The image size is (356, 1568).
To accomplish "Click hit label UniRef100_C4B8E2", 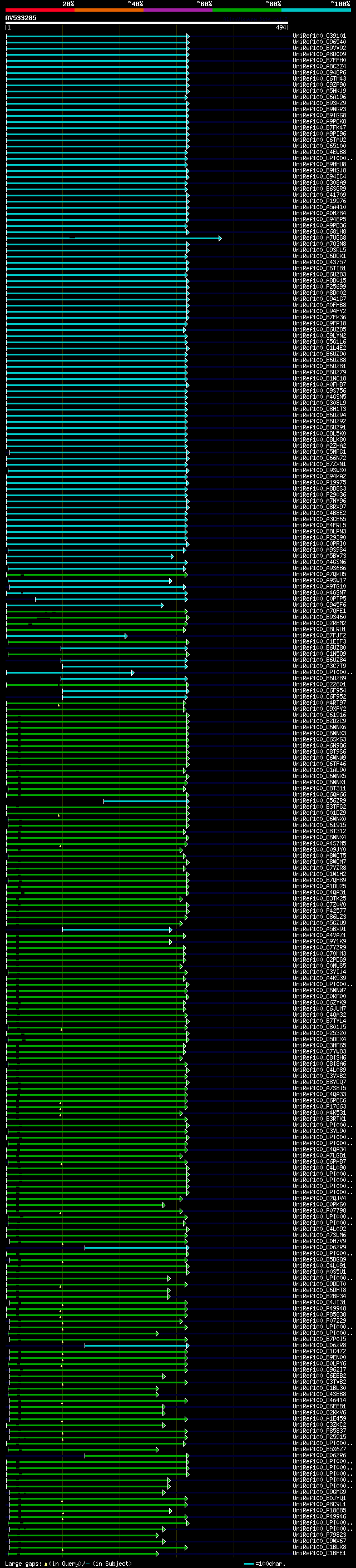I will pyautogui.click(x=319, y=513).
